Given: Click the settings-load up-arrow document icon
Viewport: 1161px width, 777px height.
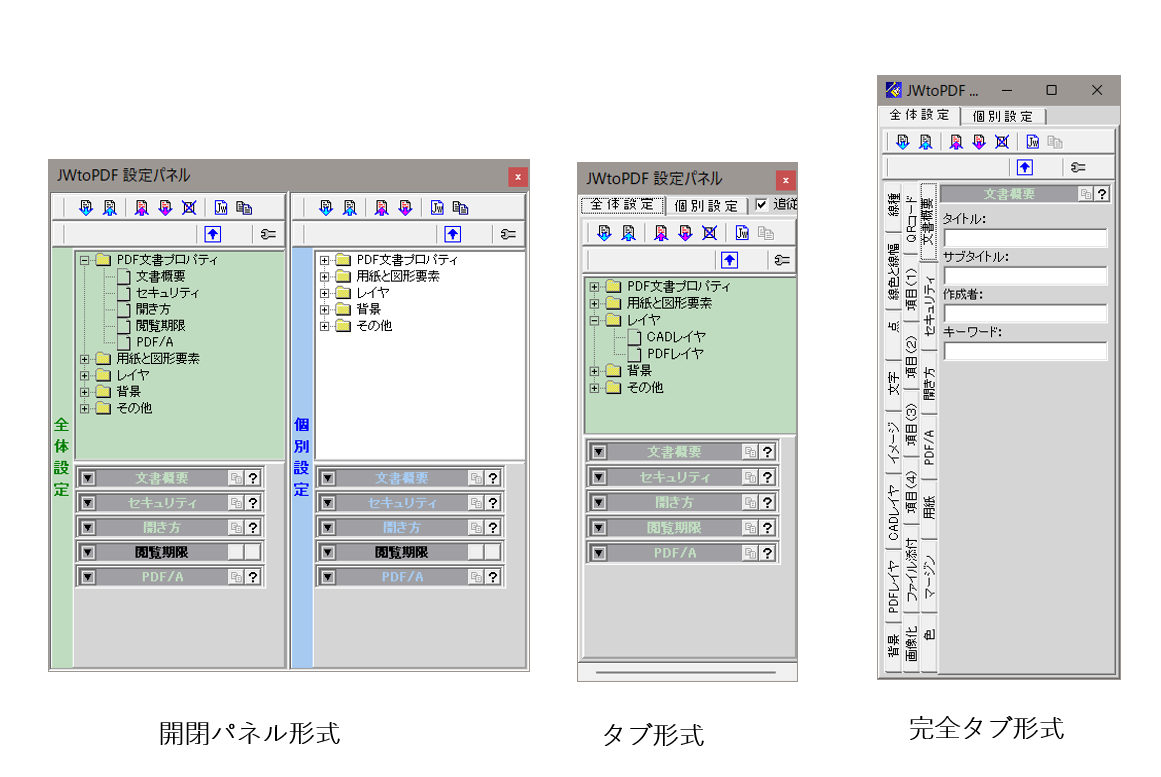Looking at the screenshot, I should pyautogui.click(x=108, y=207).
